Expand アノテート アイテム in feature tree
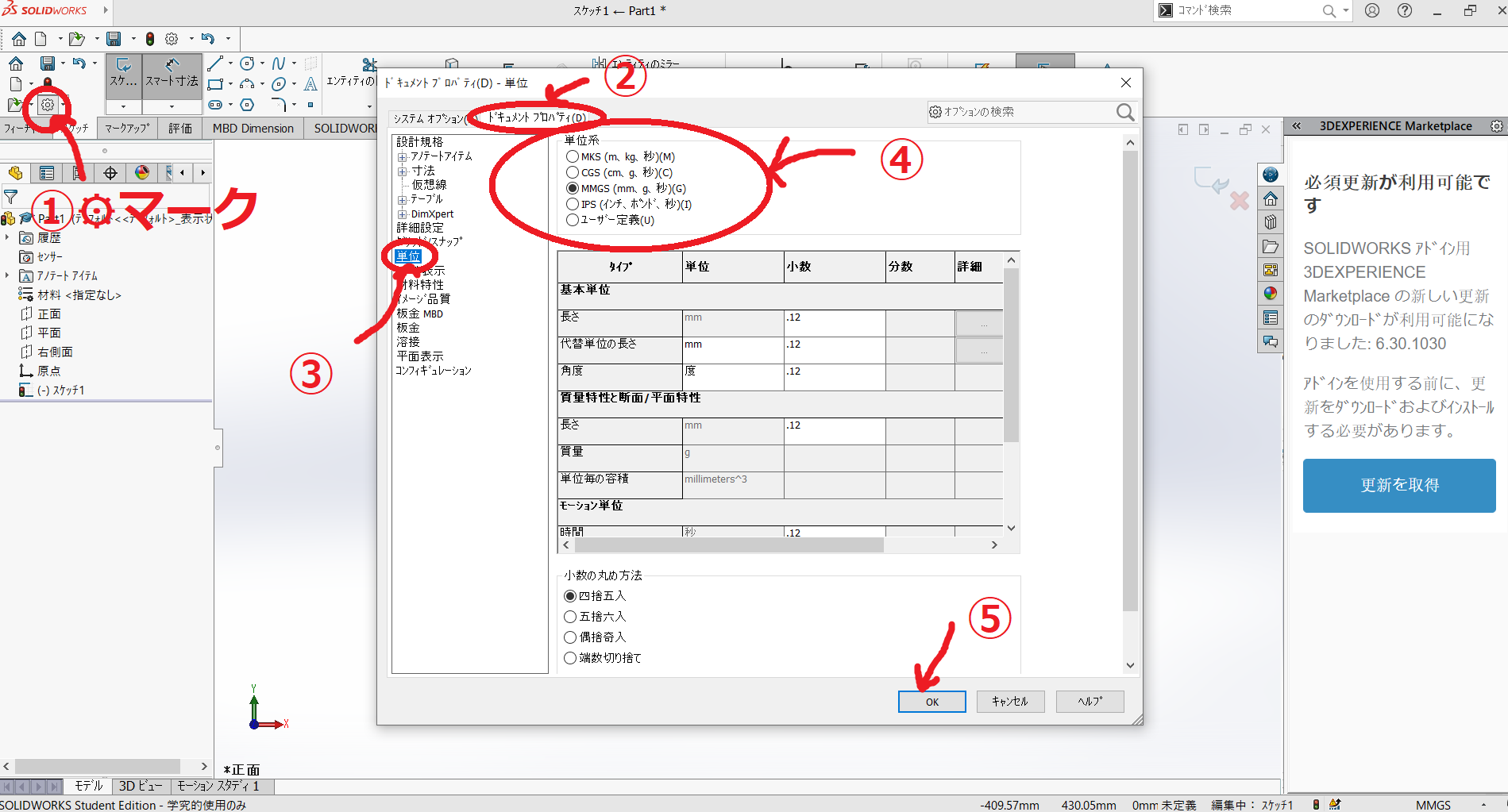 (x=7, y=275)
